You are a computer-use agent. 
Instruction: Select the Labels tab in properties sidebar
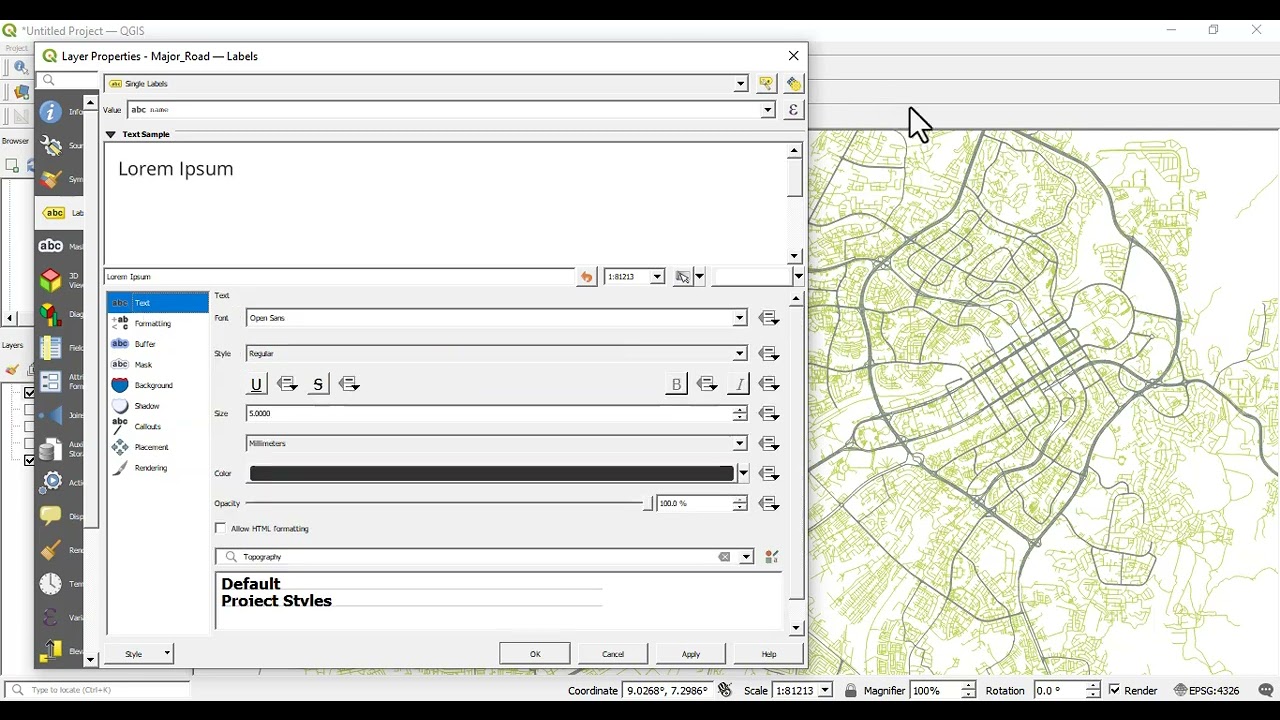(x=61, y=213)
